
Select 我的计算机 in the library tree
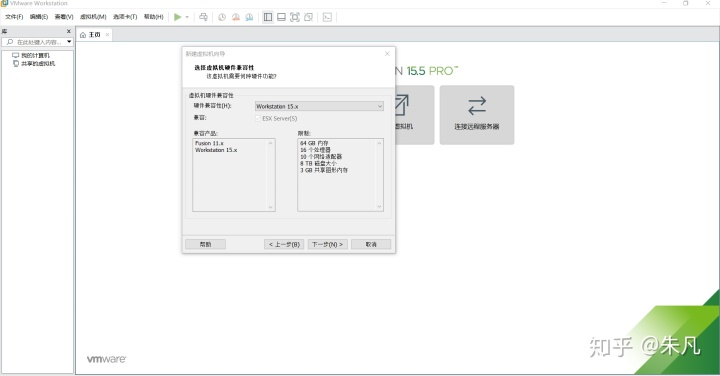coord(31,55)
